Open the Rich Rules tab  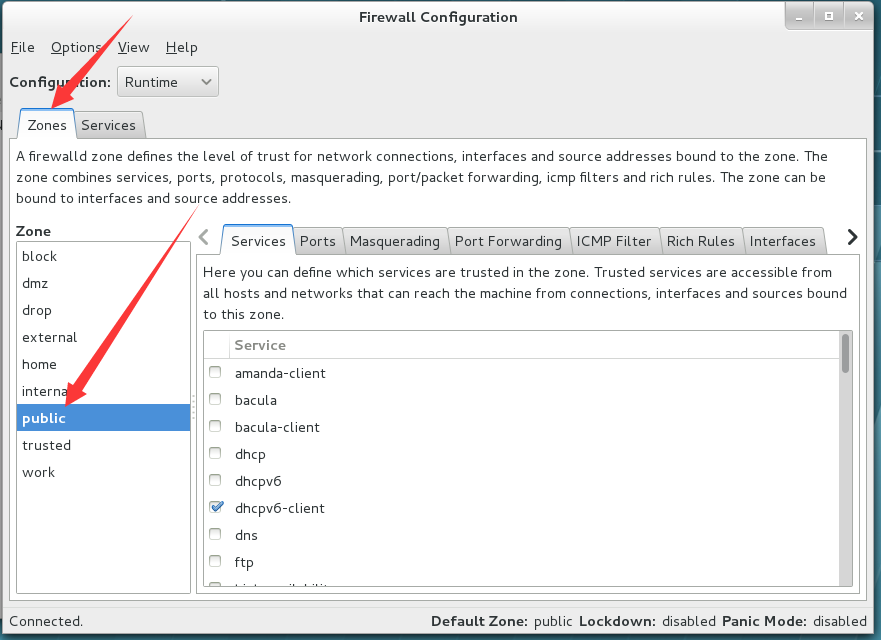[701, 241]
